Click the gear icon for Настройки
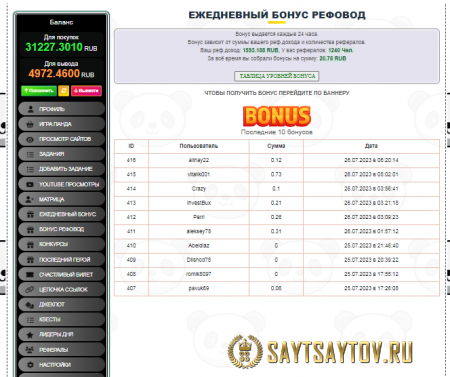The image size is (450, 377). (x=30, y=365)
